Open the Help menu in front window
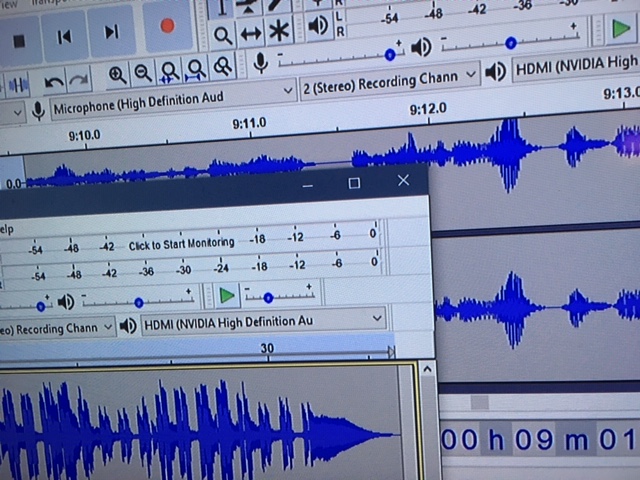This screenshot has width=640, height=480. coord(8,227)
